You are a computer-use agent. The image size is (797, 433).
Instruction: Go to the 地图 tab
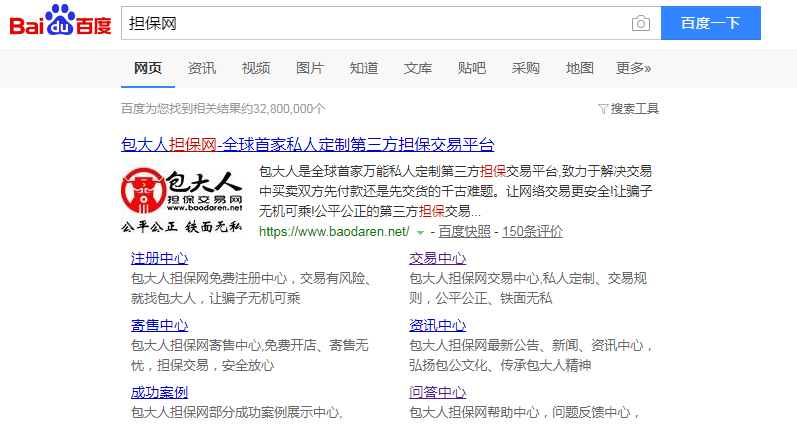point(580,68)
